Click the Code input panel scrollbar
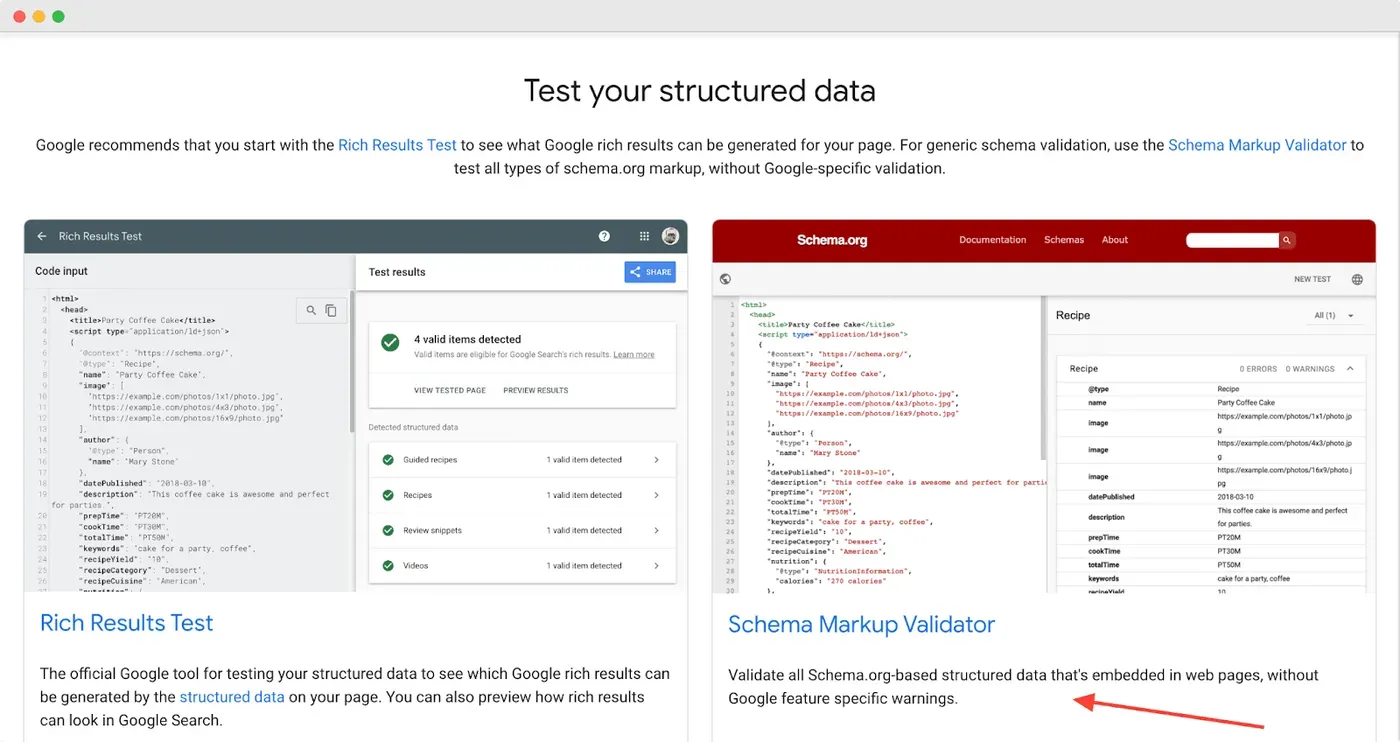Image resolution: width=1400 pixels, height=742 pixels. coord(351,360)
